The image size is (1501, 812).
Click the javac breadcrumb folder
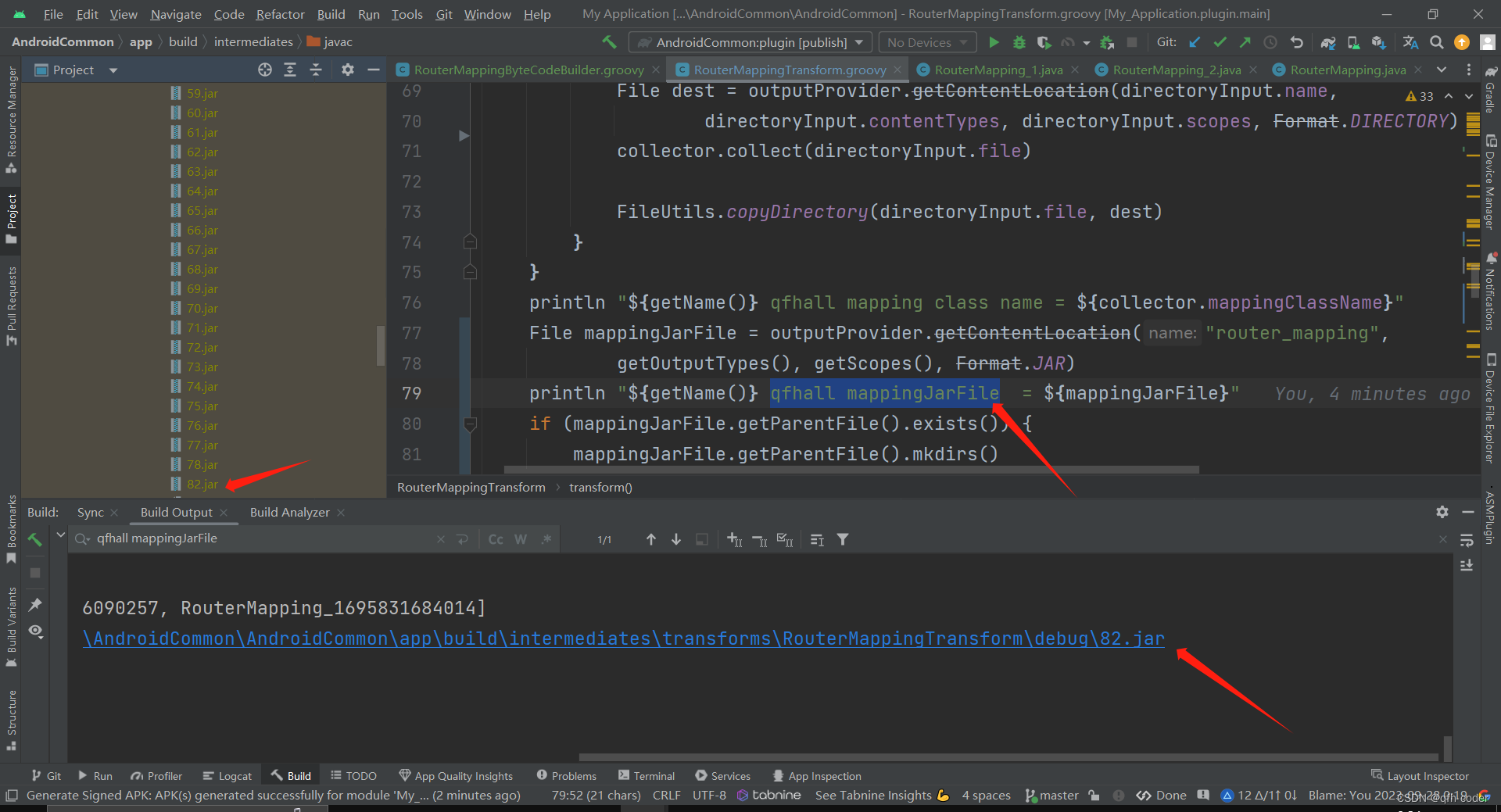pyautogui.click(x=329, y=42)
